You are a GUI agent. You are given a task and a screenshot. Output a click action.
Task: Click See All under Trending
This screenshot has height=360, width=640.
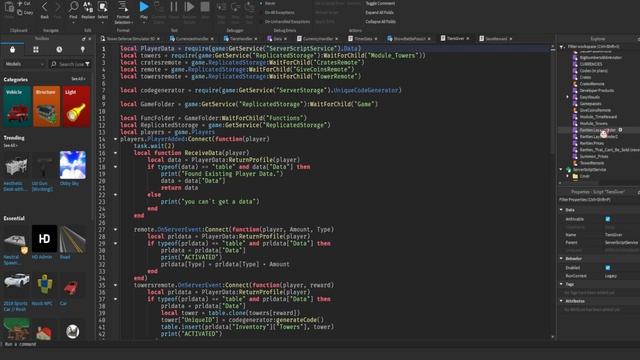pos(11,145)
